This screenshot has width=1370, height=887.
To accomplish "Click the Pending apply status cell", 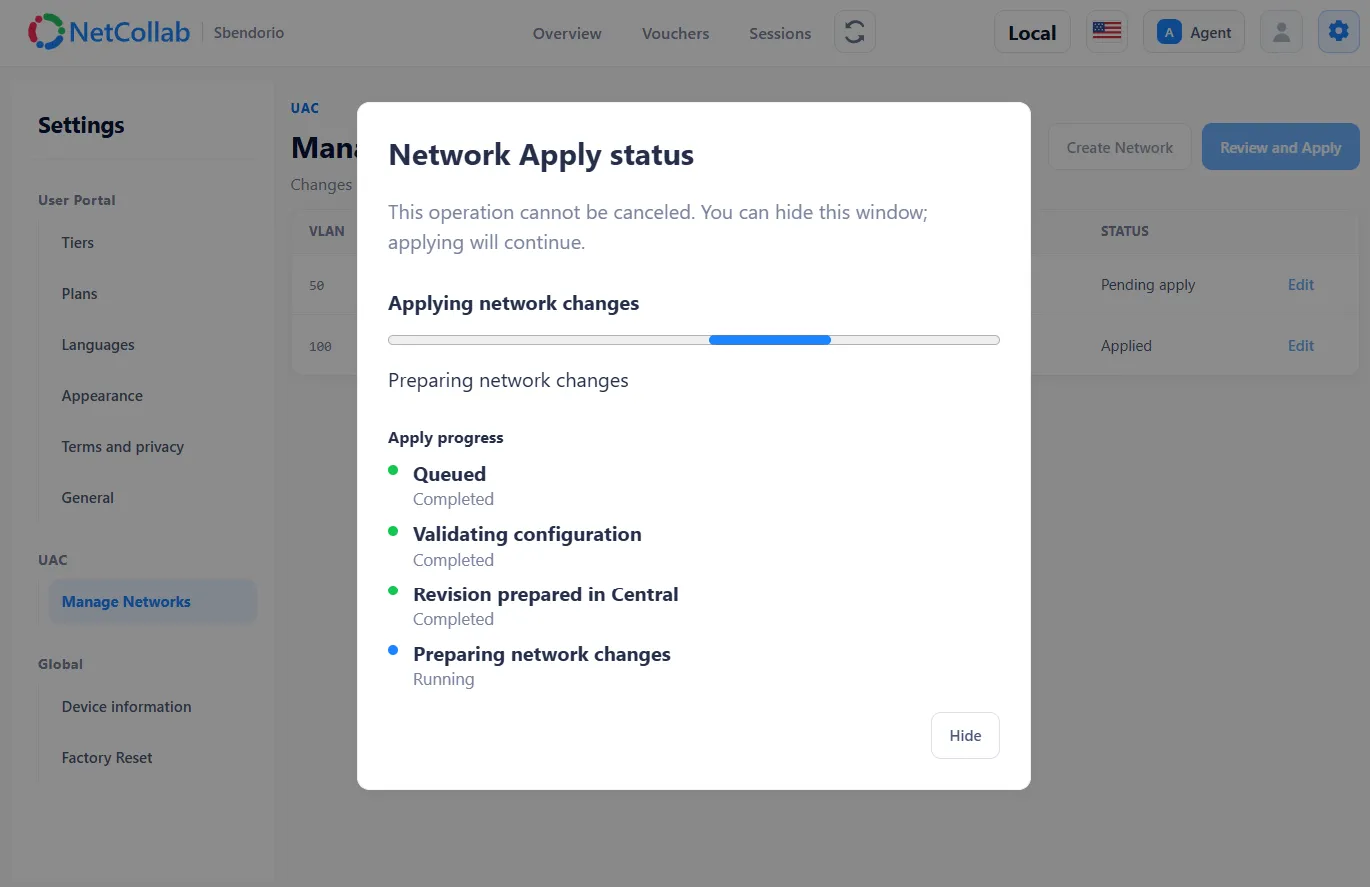I will tap(1148, 285).
